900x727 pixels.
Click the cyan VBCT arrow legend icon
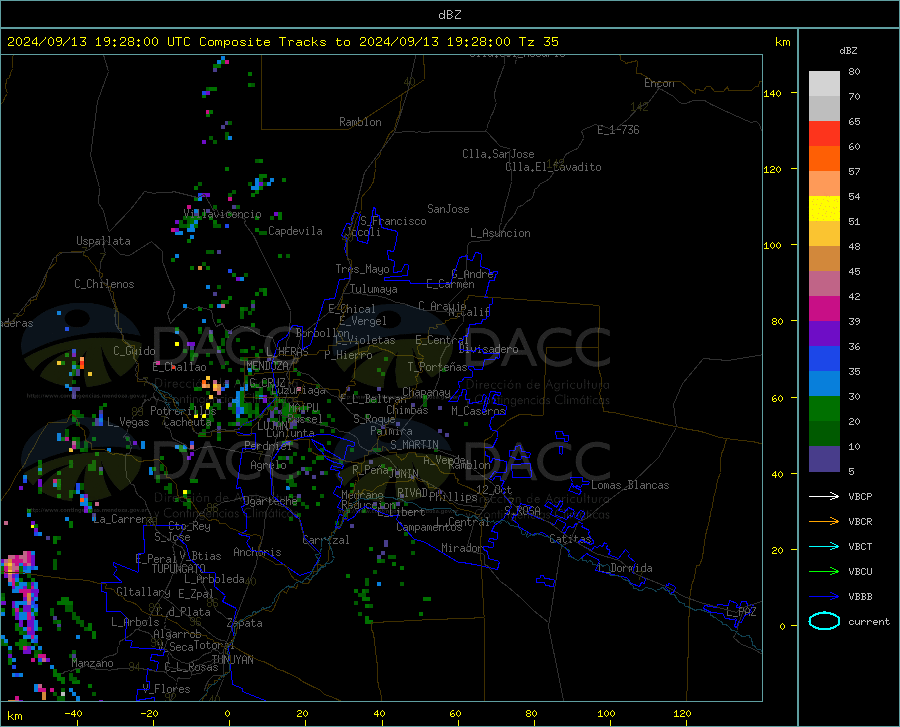tap(824, 546)
